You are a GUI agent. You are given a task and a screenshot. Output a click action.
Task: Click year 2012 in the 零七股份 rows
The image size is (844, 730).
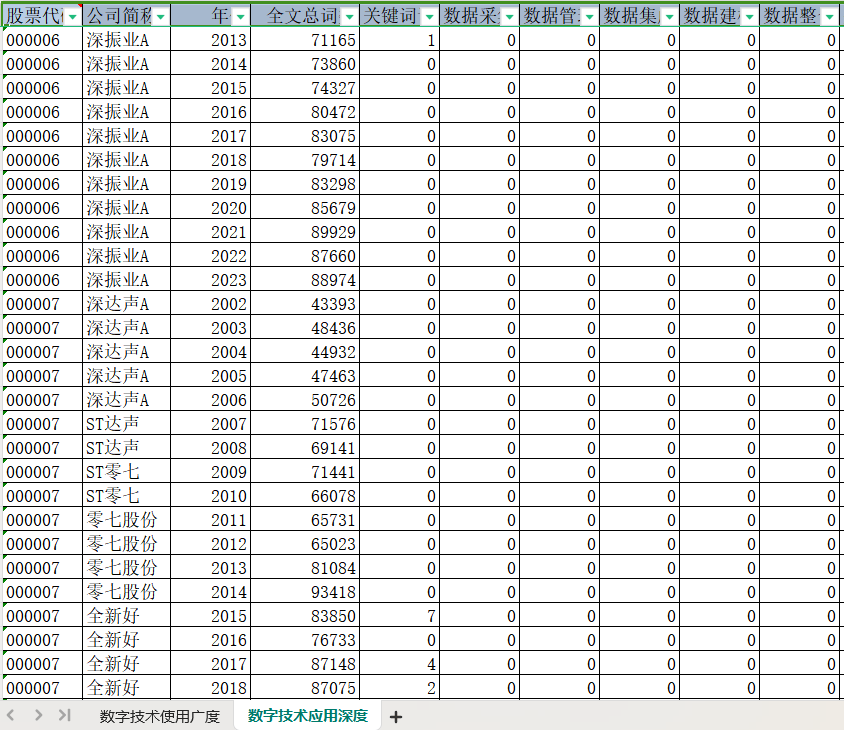point(210,544)
